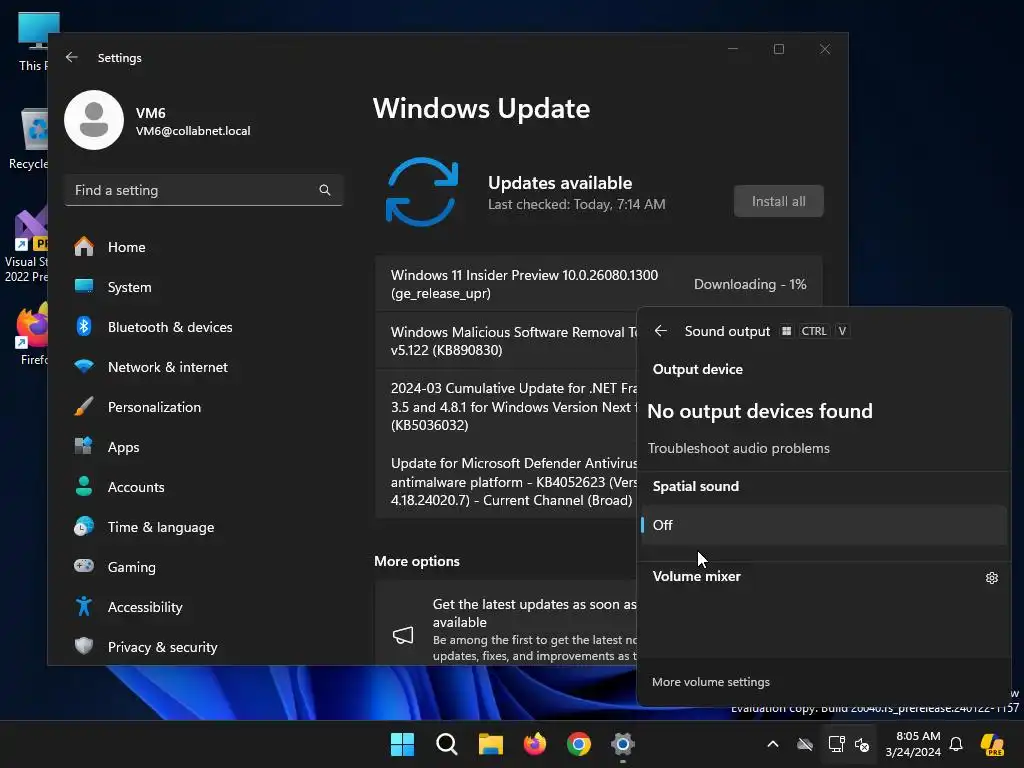
Task: Go back from the Sound output panel
Action: (661, 331)
